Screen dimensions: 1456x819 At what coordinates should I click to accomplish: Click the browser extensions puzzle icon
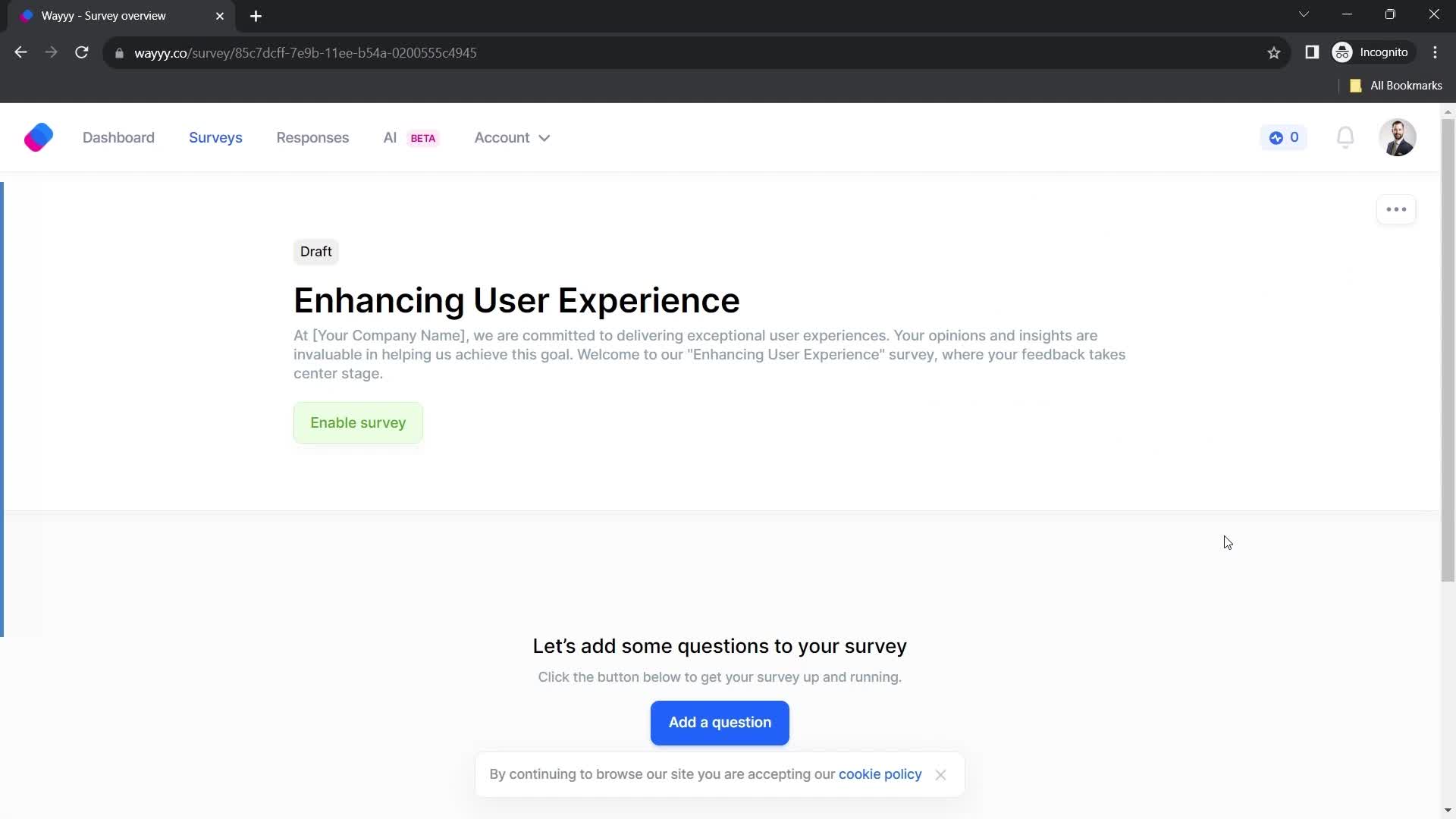[x=1311, y=52]
